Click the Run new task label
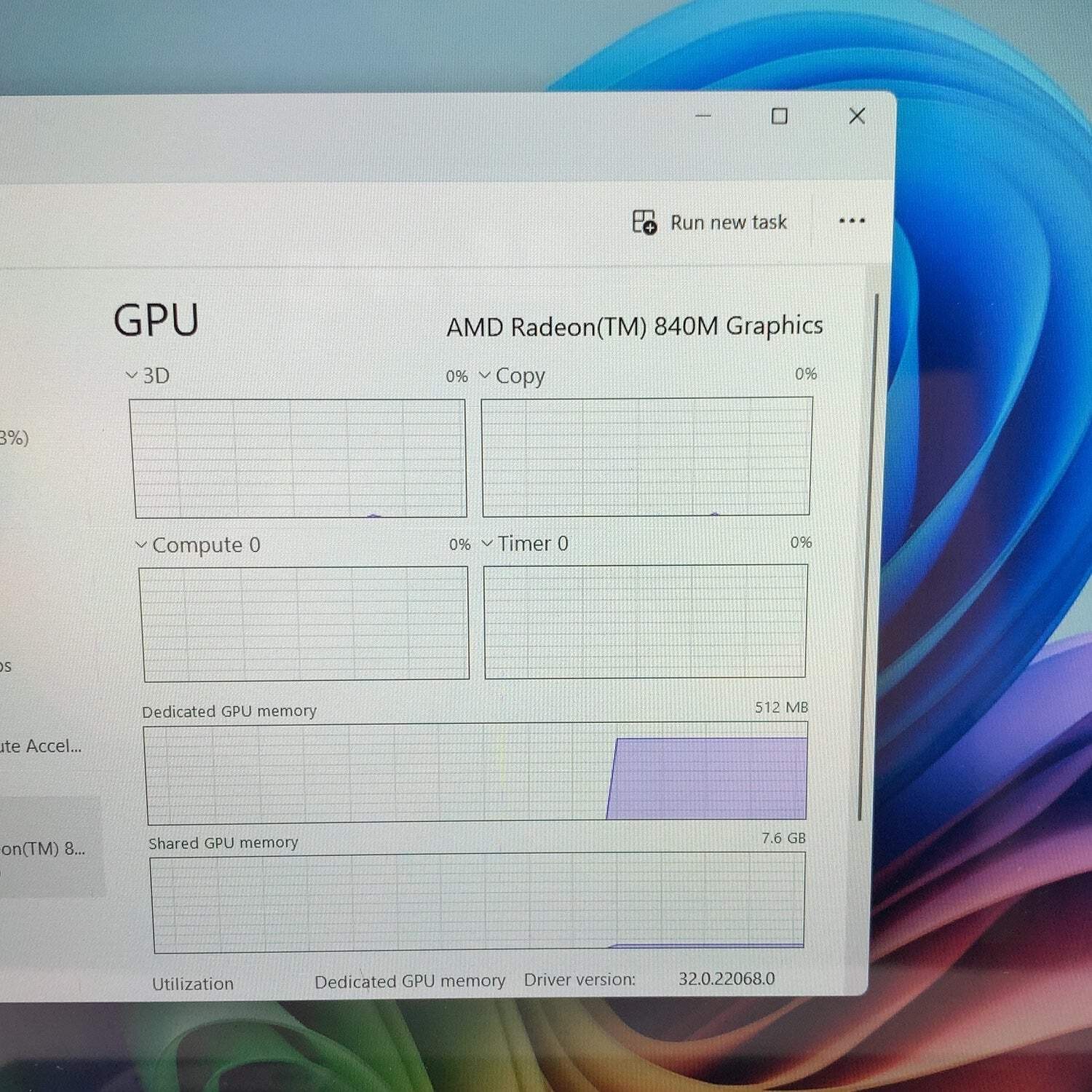Image resolution: width=1092 pixels, height=1092 pixels. [728, 222]
